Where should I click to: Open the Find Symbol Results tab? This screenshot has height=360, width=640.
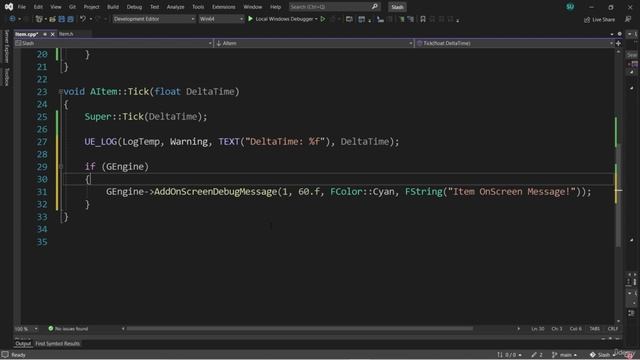point(58,344)
